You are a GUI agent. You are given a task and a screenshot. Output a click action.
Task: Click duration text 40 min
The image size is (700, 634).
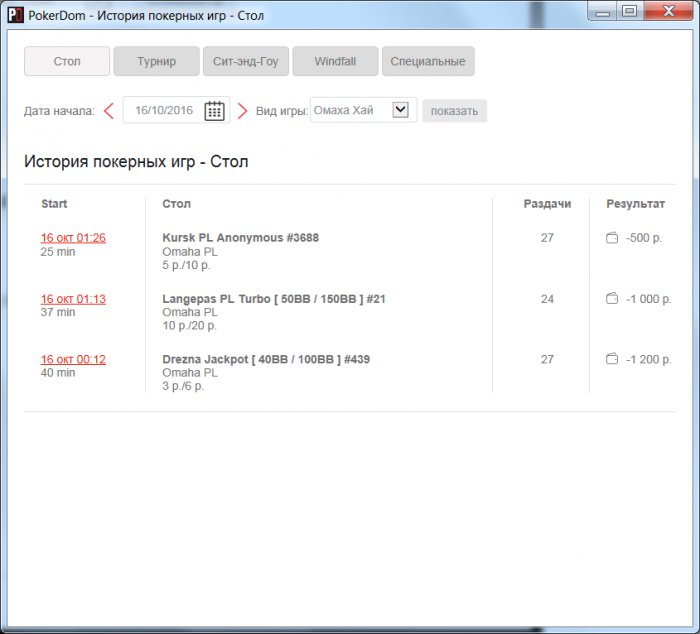point(58,372)
